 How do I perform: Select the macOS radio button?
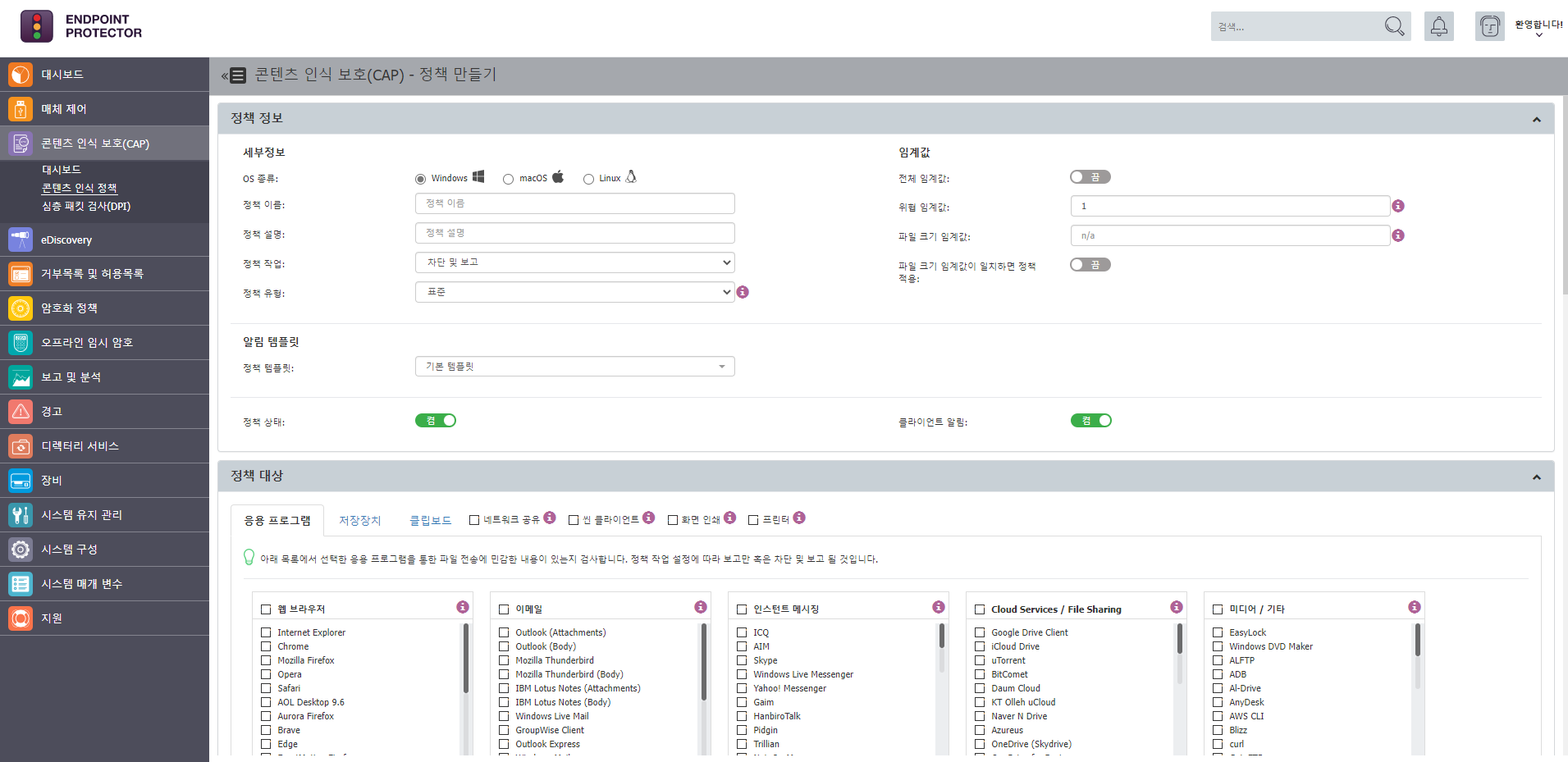coord(509,179)
